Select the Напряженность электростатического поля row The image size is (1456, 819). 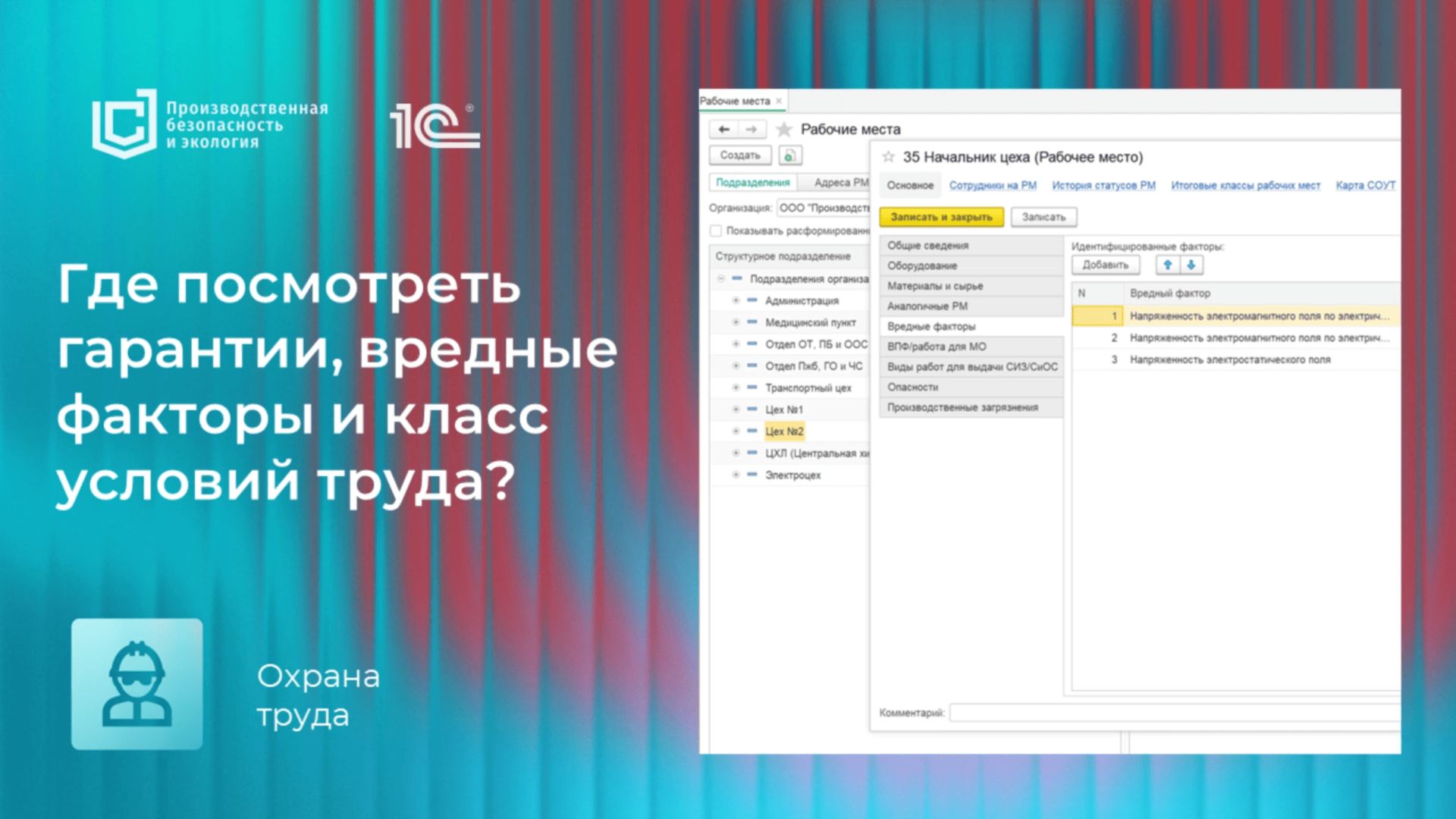tap(1230, 360)
